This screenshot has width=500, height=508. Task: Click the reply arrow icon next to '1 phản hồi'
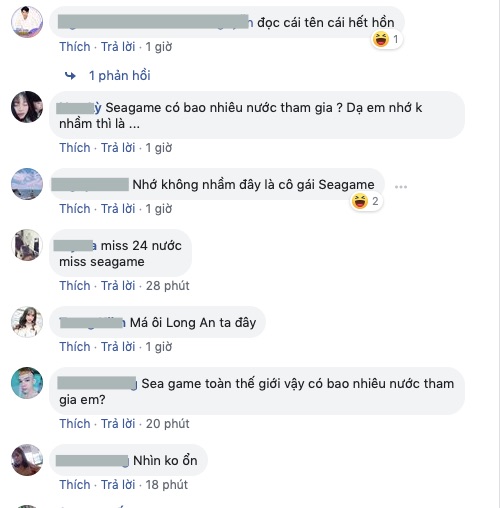(70, 76)
